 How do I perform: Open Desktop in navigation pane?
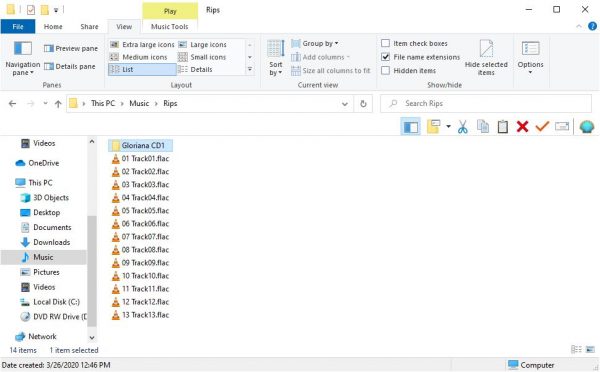pyautogui.click(x=40, y=213)
